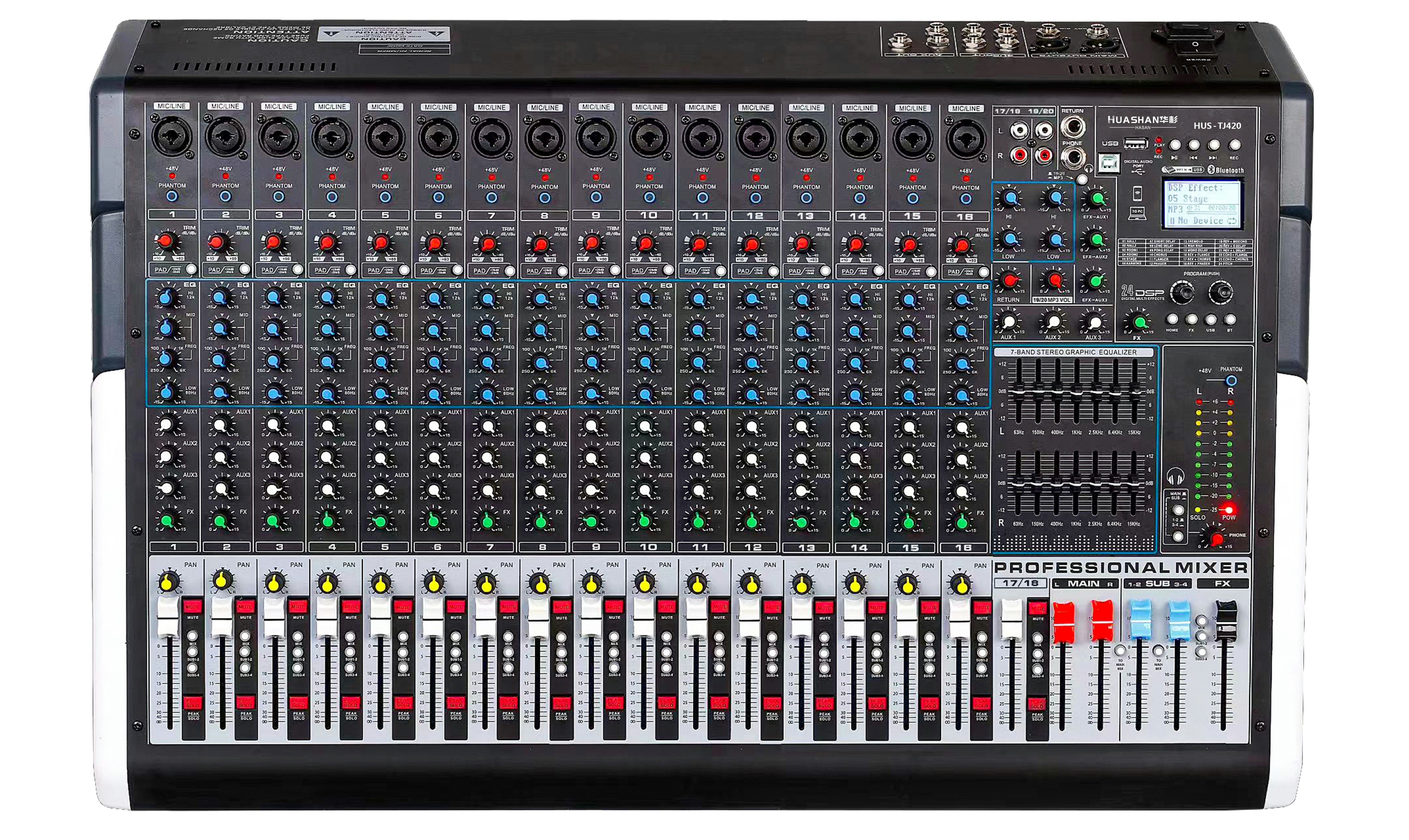Mute channel 1 with red MUTE button

tap(192, 607)
